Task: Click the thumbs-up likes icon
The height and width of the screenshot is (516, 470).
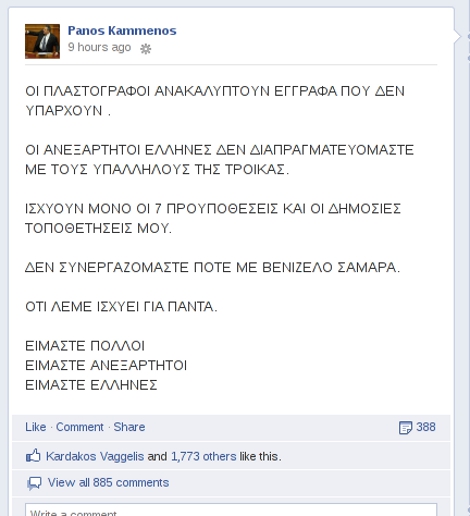Action: click(33, 456)
